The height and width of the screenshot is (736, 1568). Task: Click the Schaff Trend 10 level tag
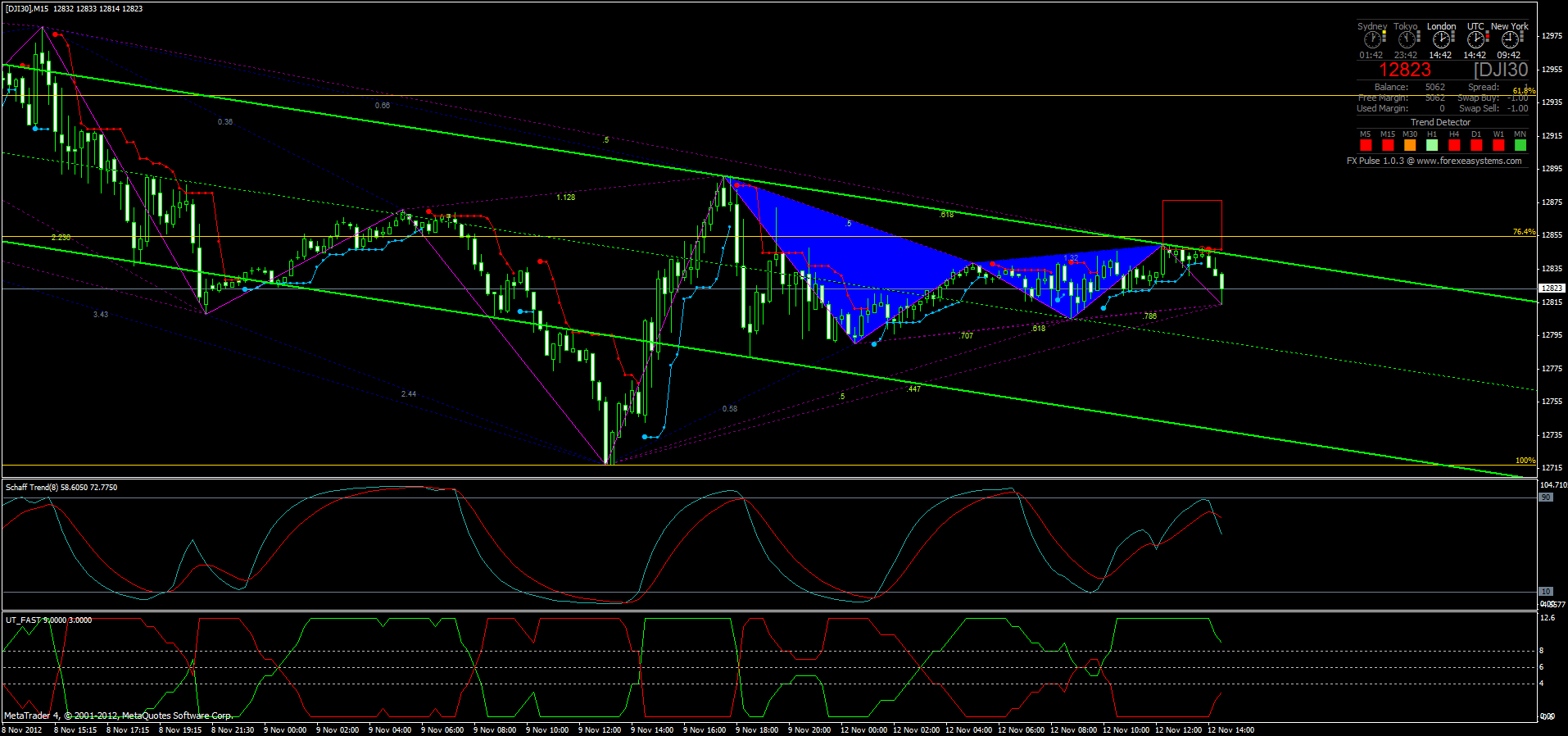tap(1546, 592)
